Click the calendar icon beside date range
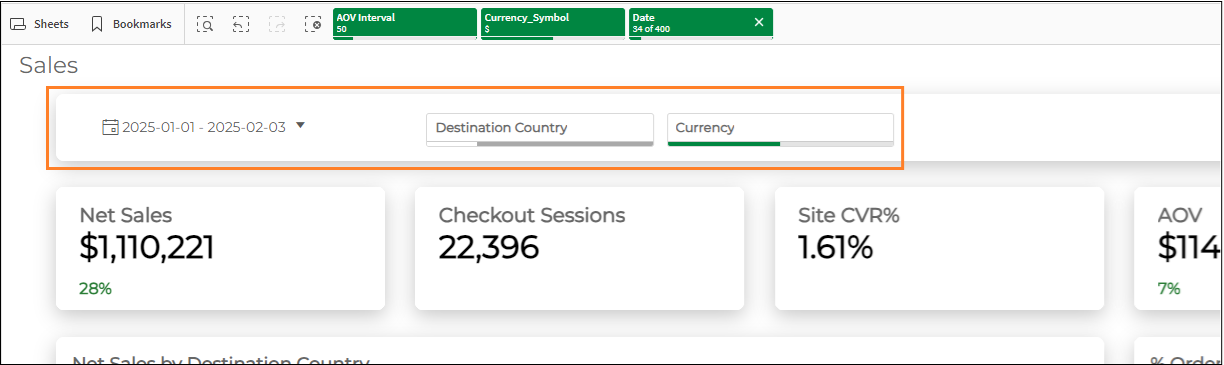 pyautogui.click(x=110, y=127)
